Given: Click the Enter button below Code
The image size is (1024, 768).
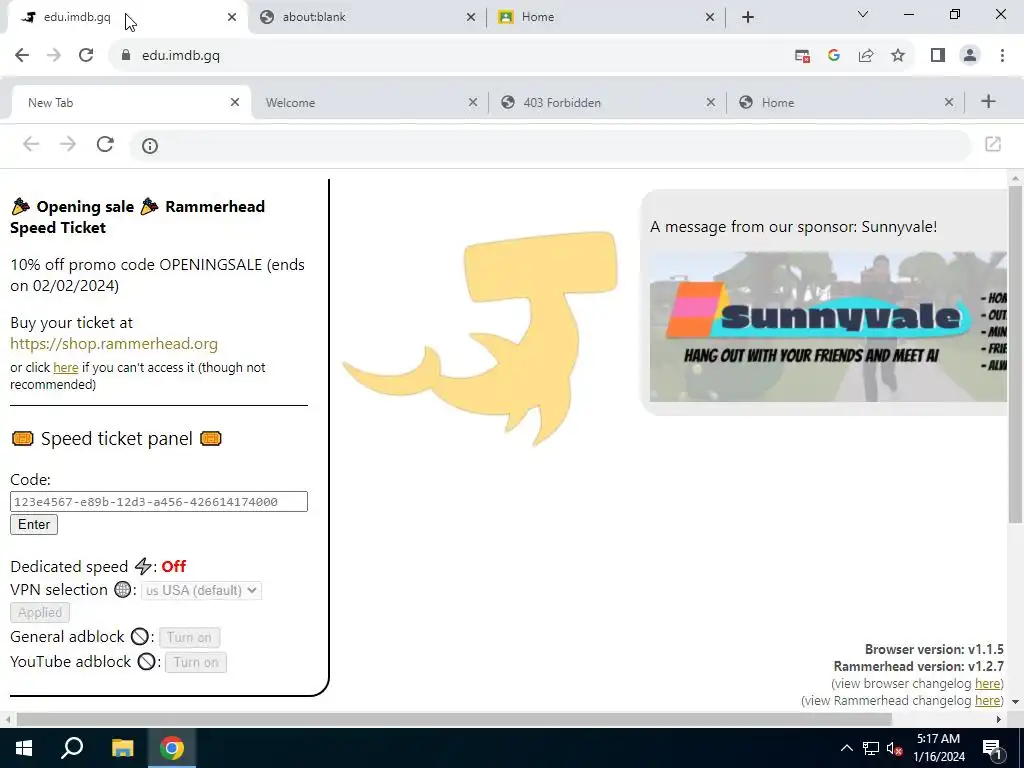Looking at the screenshot, I should pos(34,524).
